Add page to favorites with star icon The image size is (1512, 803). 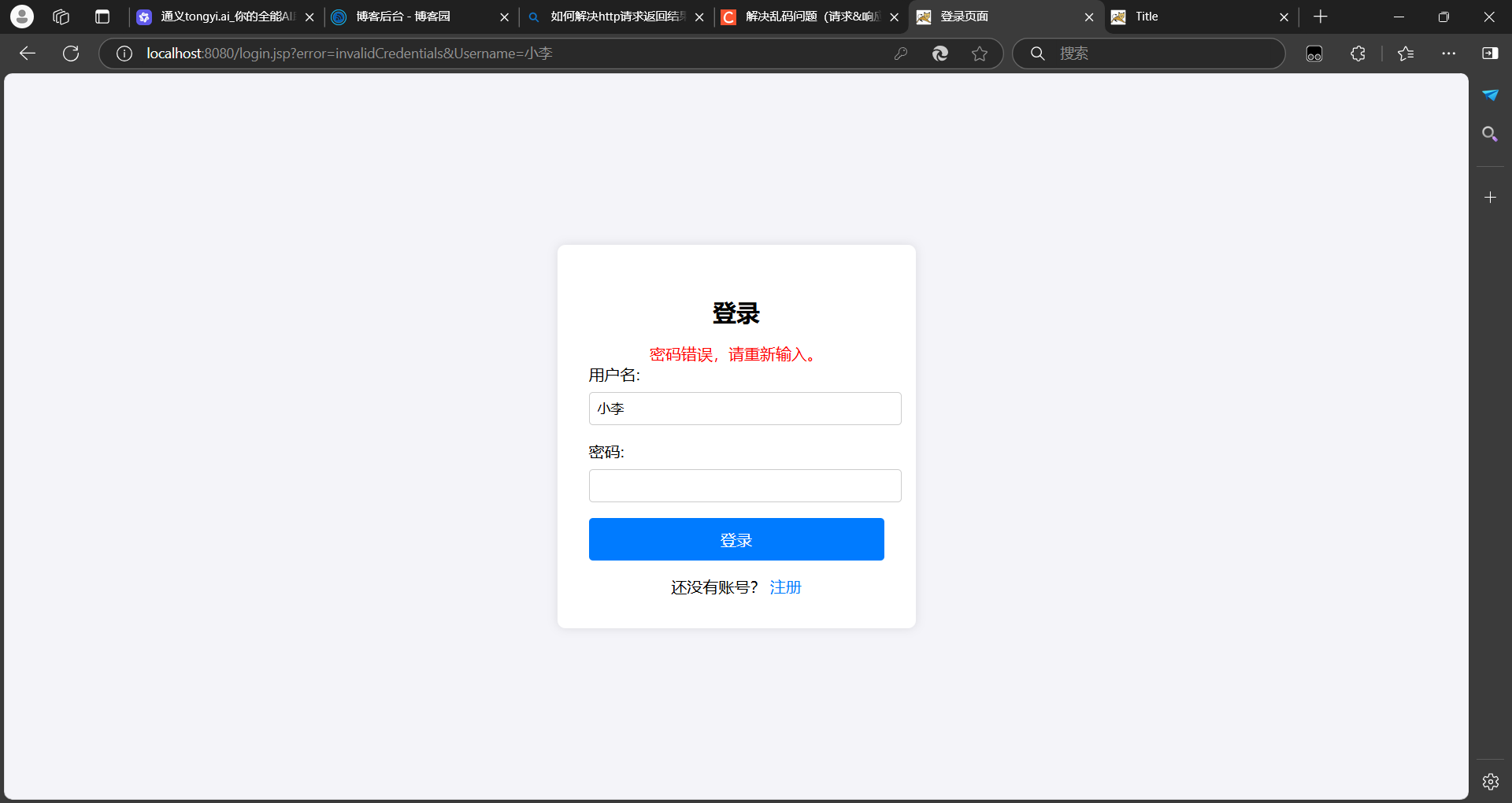tap(980, 54)
